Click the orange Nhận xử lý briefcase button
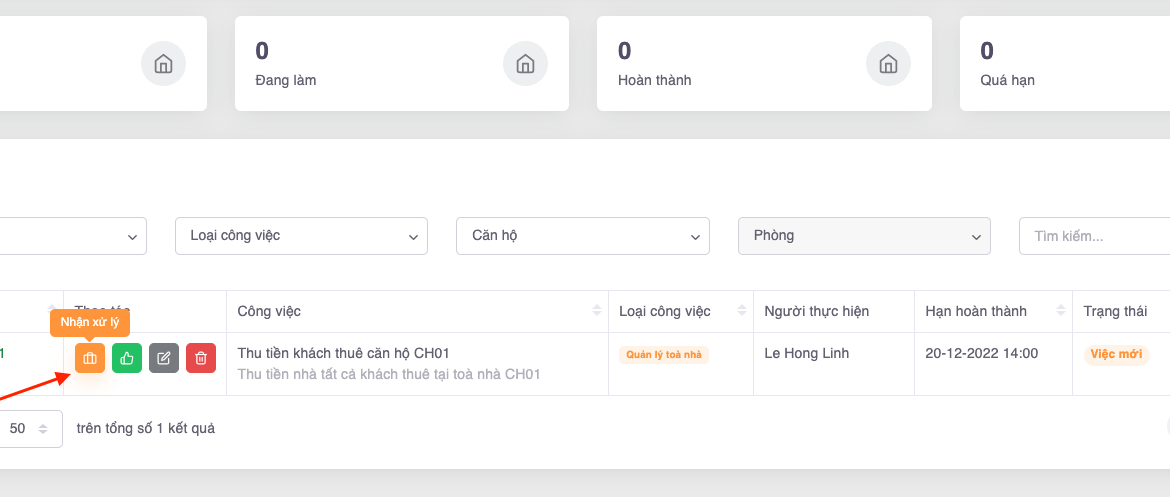The width and height of the screenshot is (1170, 497). pyautogui.click(x=90, y=358)
